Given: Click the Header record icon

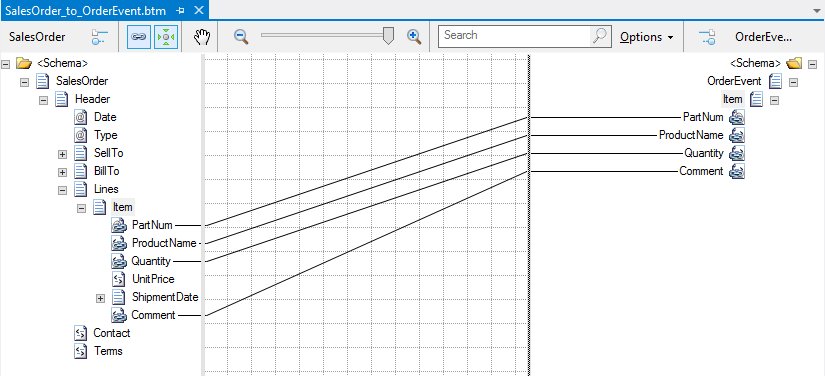Looking at the screenshot, I should click(x=62, y=99).
